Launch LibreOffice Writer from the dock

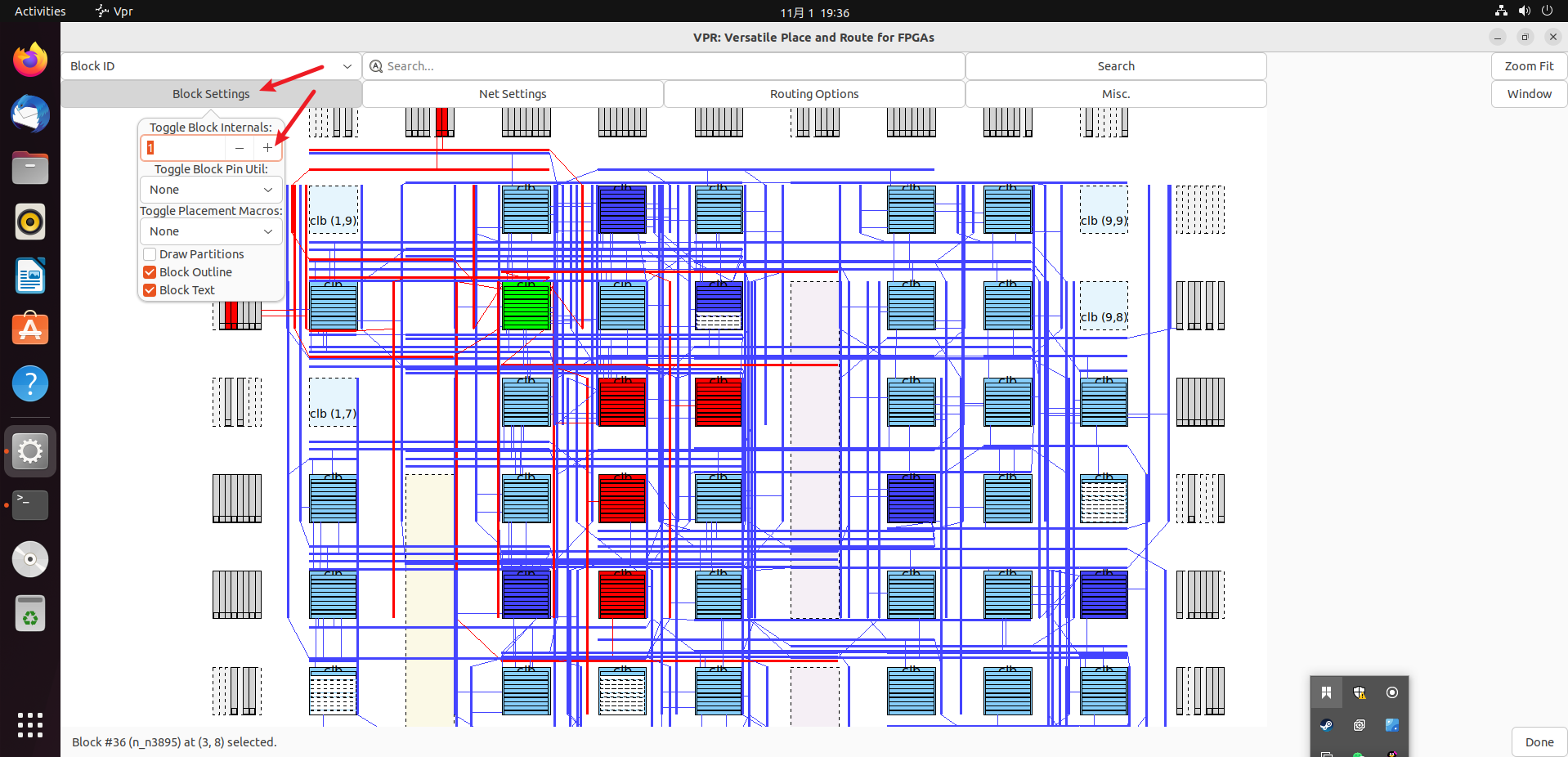click(30, 275)
